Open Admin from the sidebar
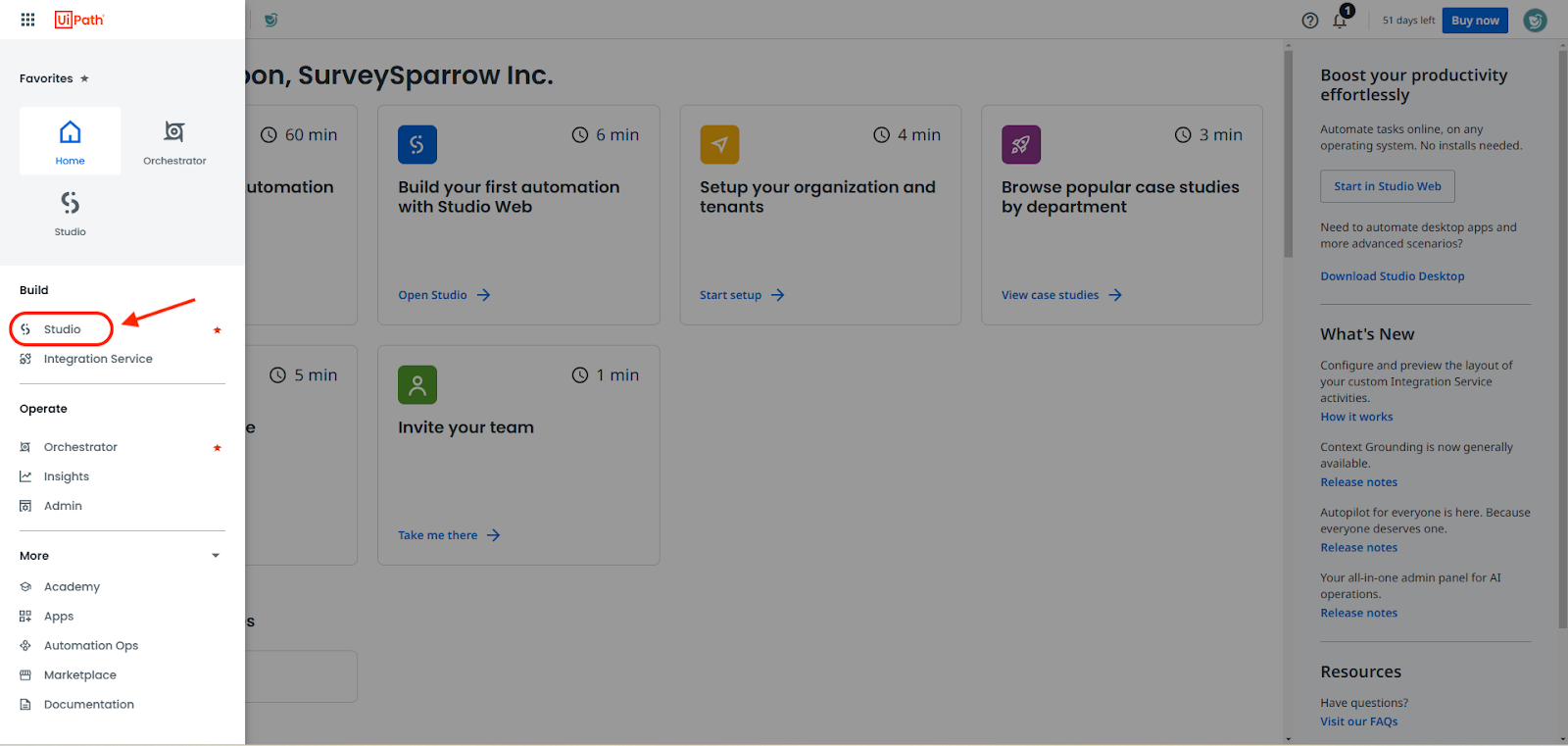Screen dimensions: 1568x746 click(63, 506)
